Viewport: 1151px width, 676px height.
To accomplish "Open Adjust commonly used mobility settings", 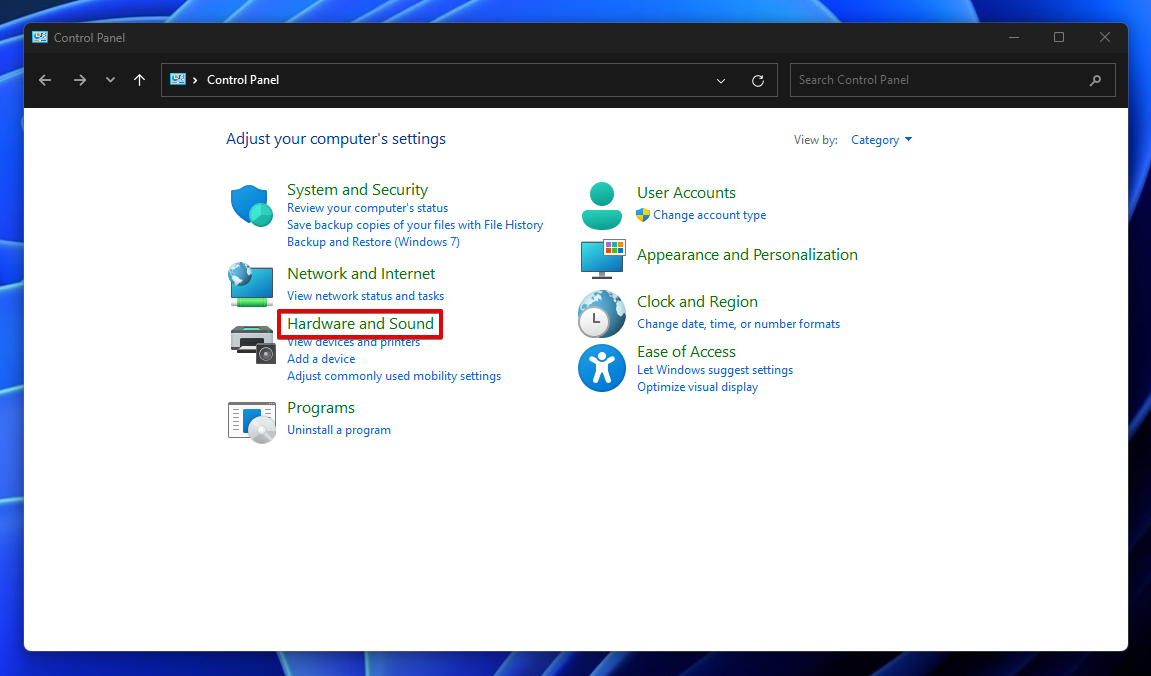I will pyautogui.click(x=393, y=376).
